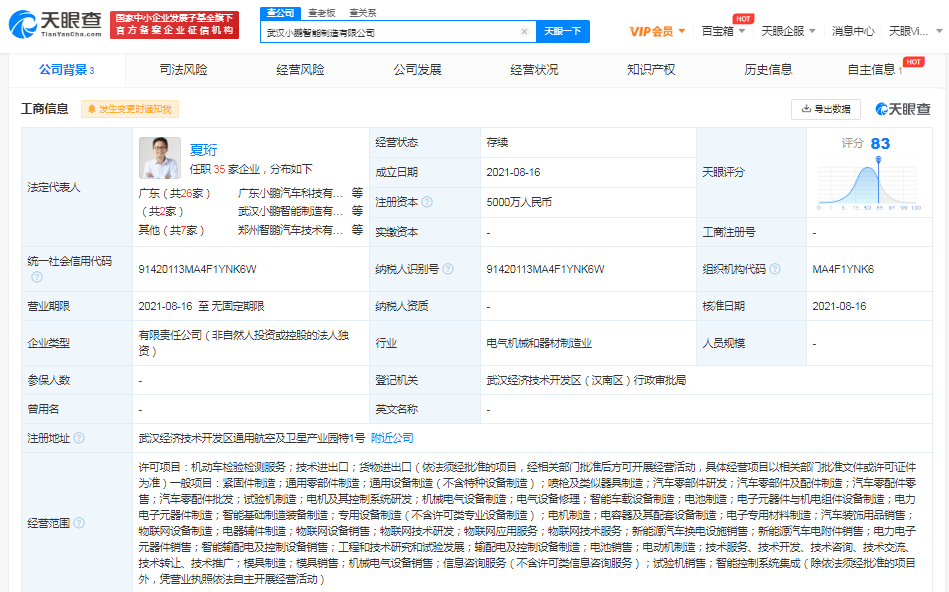Click help icon next to 注册资本

point(427,202)
